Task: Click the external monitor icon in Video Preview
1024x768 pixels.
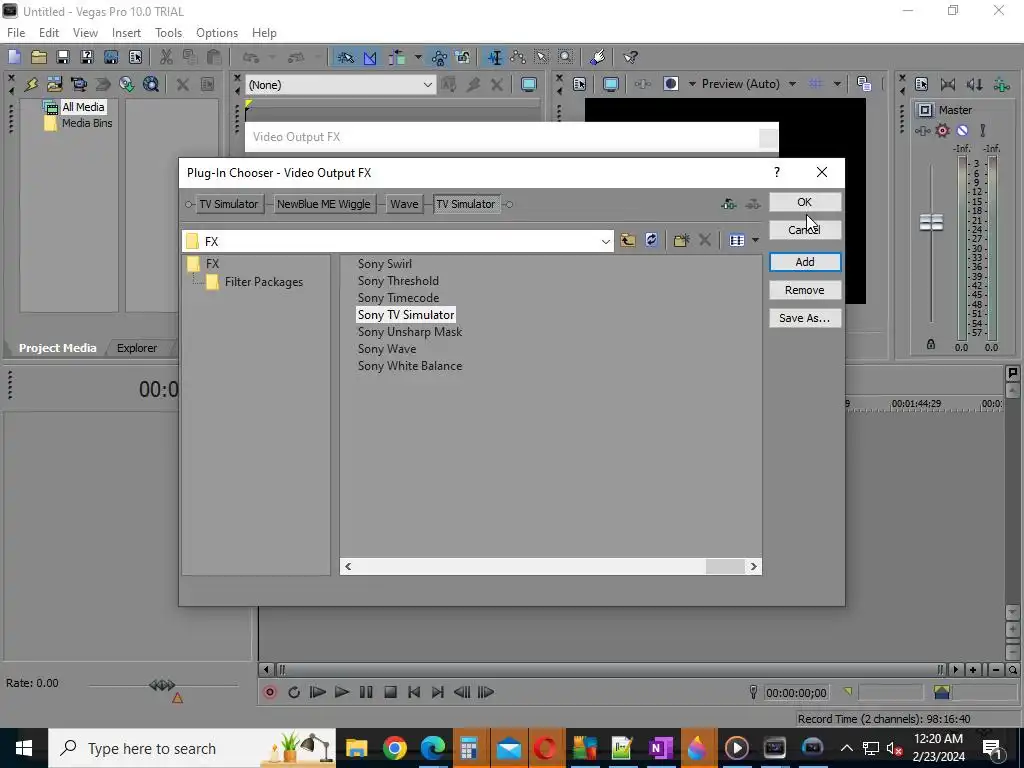Action: (x=611, y=84)
